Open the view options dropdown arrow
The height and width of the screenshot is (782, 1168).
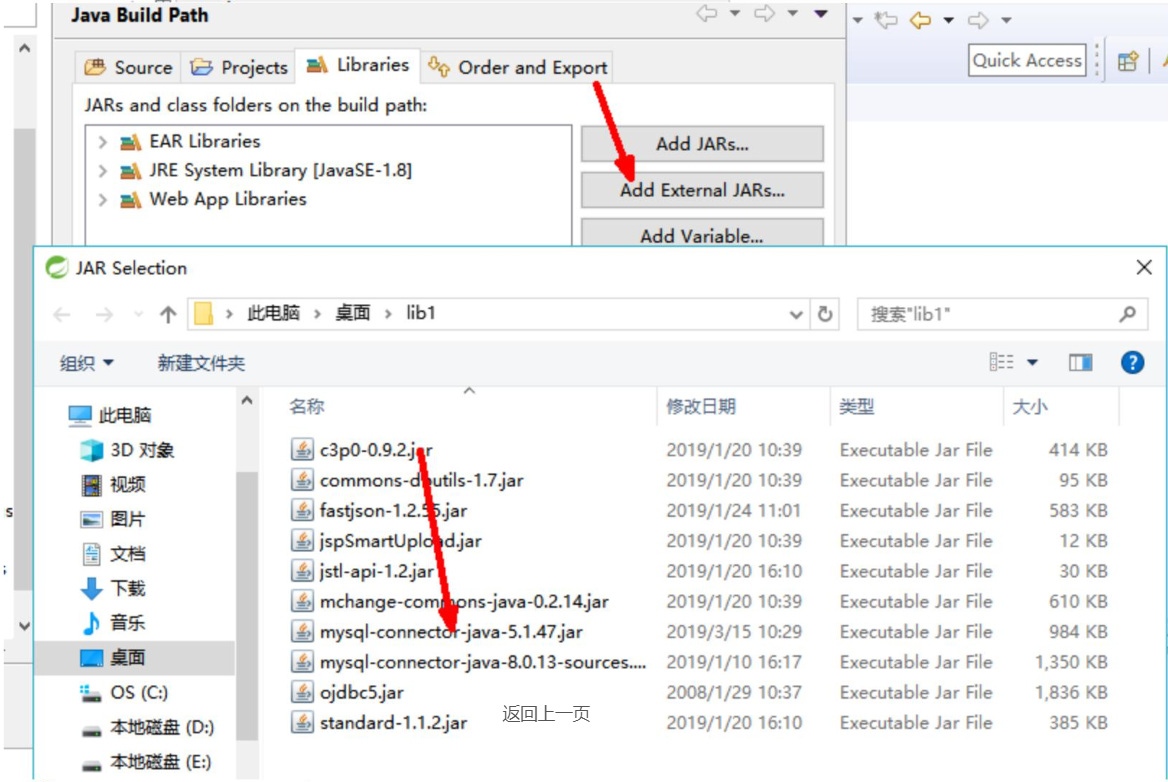(1032, 363)
